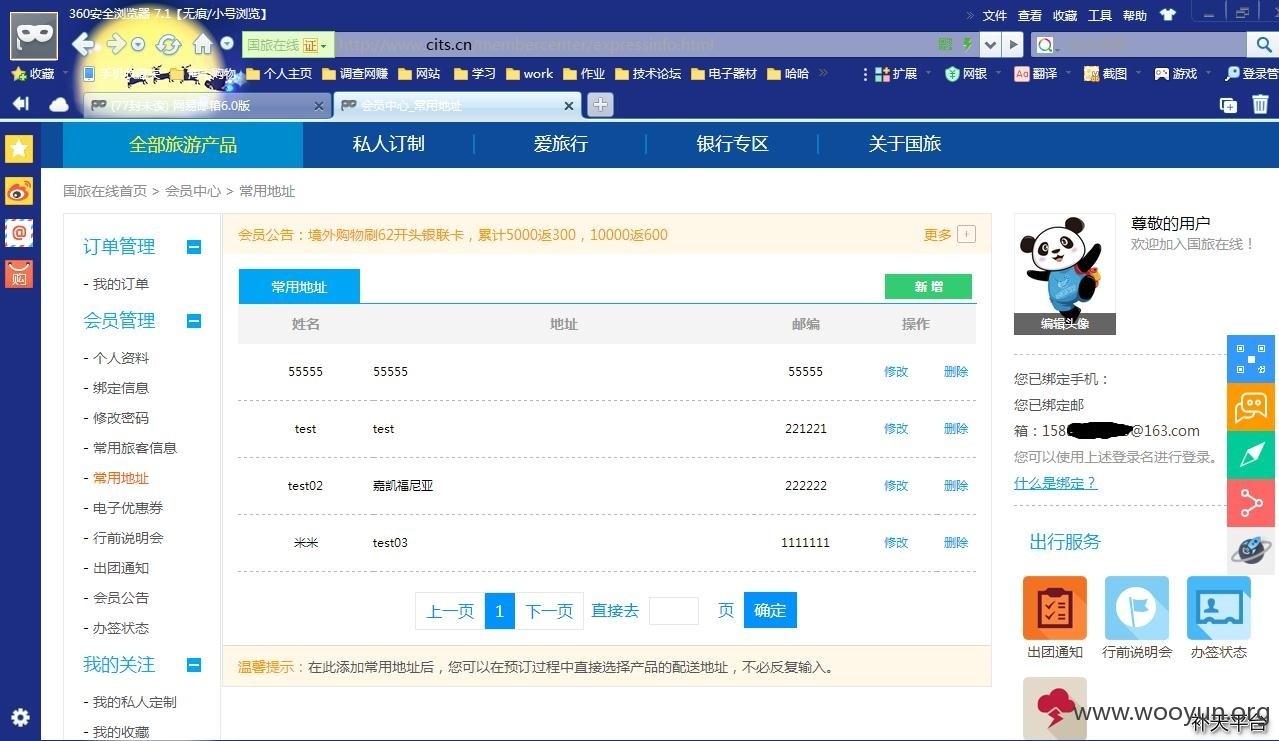Open the 文件 menu
Screen dimensions: 1279x741
point(995,15)
